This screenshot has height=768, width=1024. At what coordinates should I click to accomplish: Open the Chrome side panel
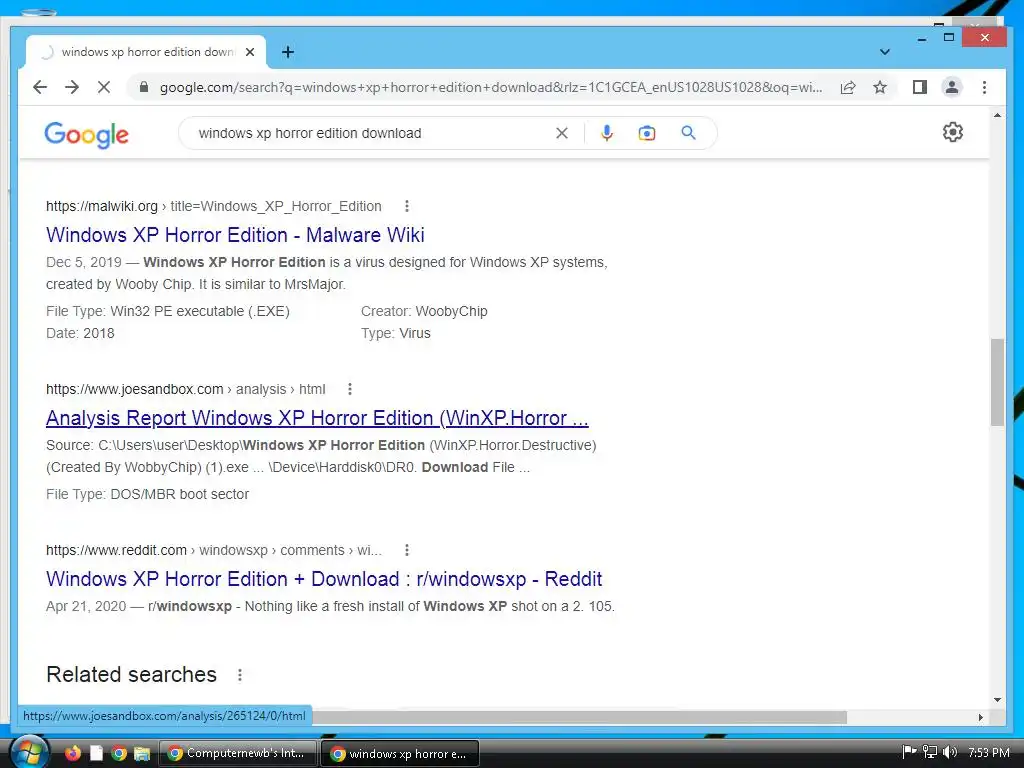[920, 87]
